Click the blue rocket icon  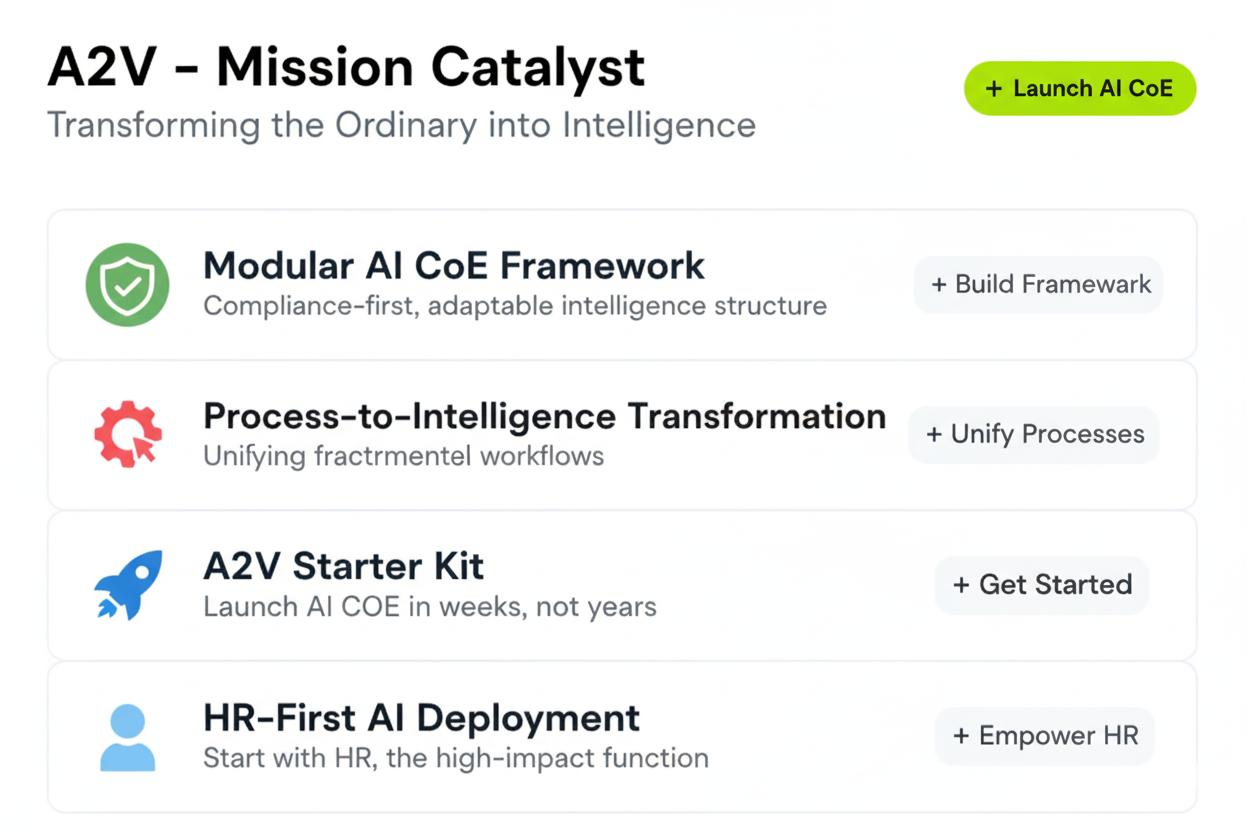click(x=128, y=585)
